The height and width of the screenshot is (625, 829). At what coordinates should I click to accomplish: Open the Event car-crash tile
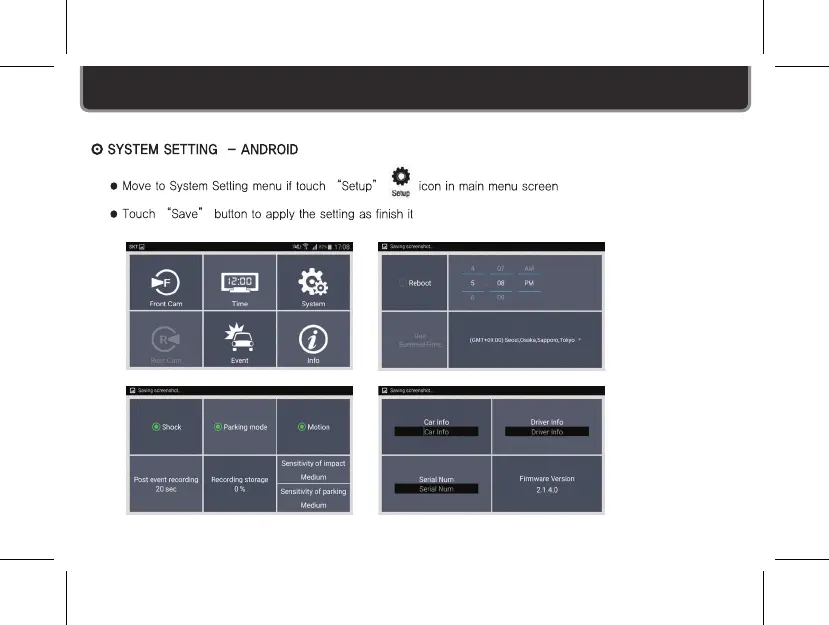tap(240, 339)
